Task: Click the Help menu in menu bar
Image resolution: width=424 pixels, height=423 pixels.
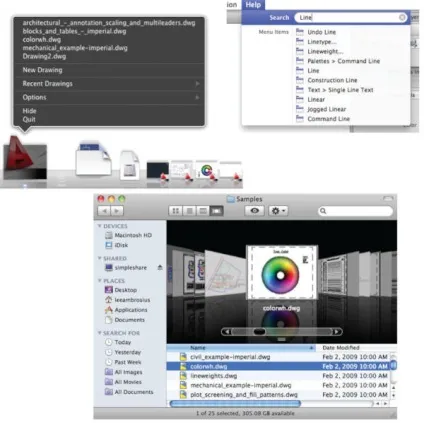Action: tap(253, 5)
